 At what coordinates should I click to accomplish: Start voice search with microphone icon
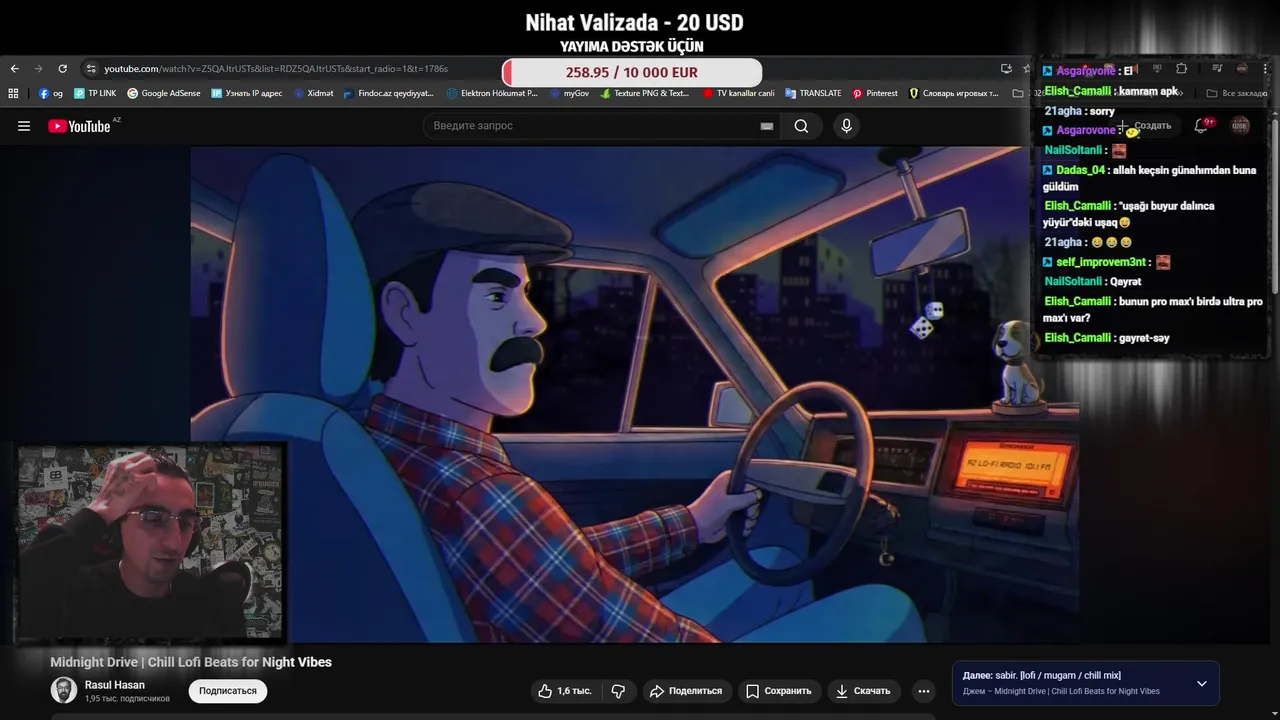(x=846, y=126)
